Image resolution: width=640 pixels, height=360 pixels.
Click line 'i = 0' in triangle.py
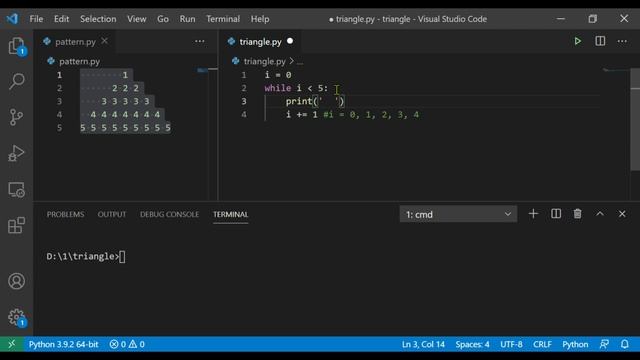click(x=278, y=75)
